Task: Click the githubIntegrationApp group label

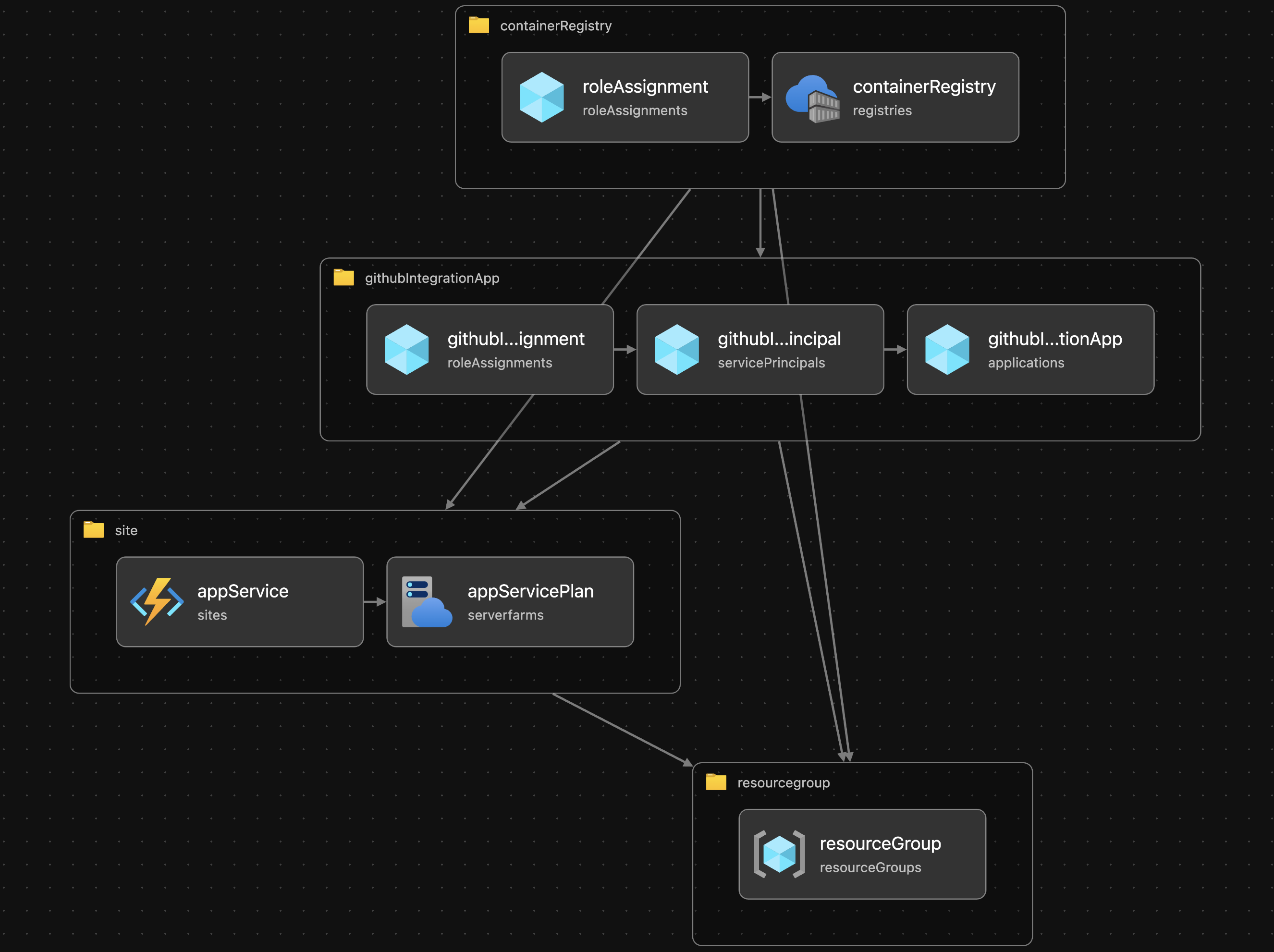Action: (431, 278)
